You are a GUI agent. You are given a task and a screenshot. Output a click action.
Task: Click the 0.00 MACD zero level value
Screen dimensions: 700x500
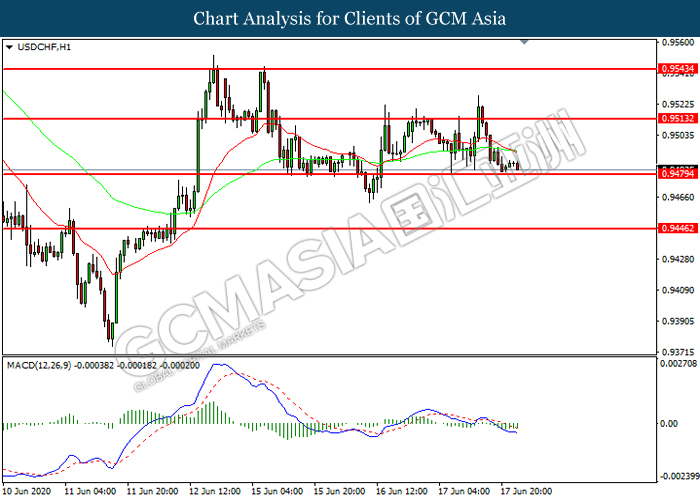tap(669, 423)
